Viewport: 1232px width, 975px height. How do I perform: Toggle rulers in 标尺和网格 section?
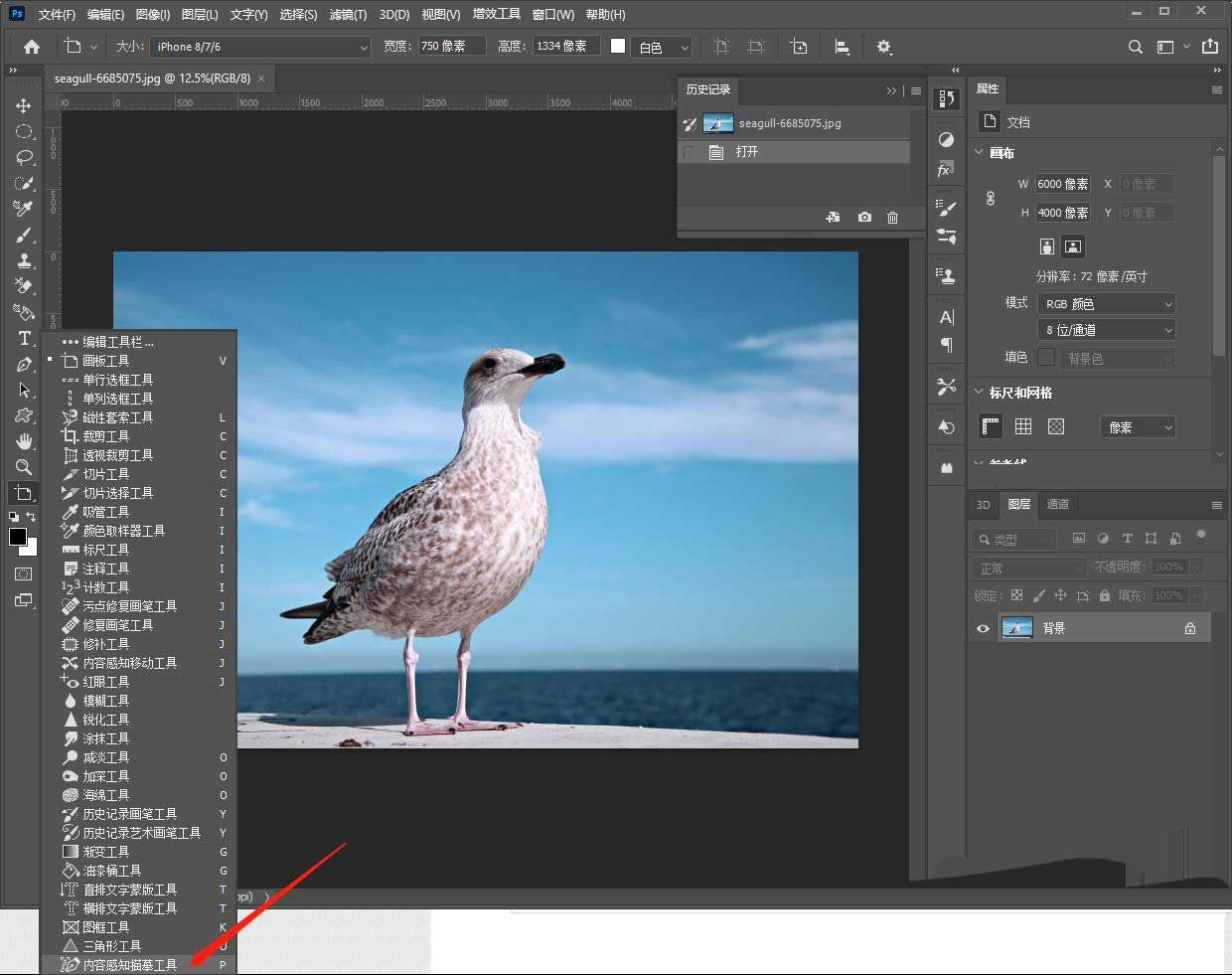click(x=991, y=426)
